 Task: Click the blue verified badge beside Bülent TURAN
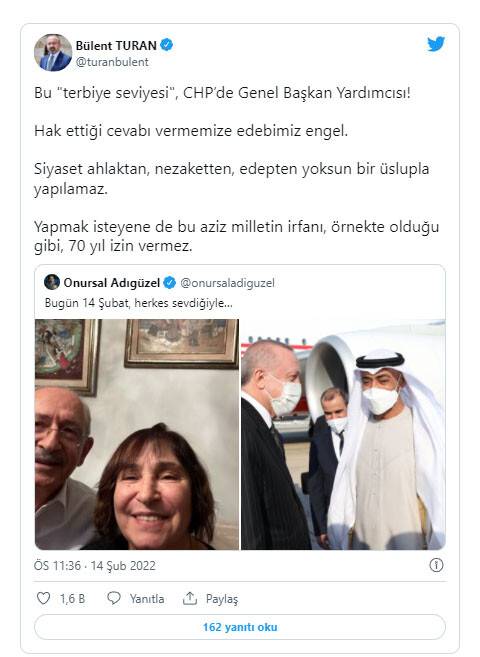(x=167, y=44)
